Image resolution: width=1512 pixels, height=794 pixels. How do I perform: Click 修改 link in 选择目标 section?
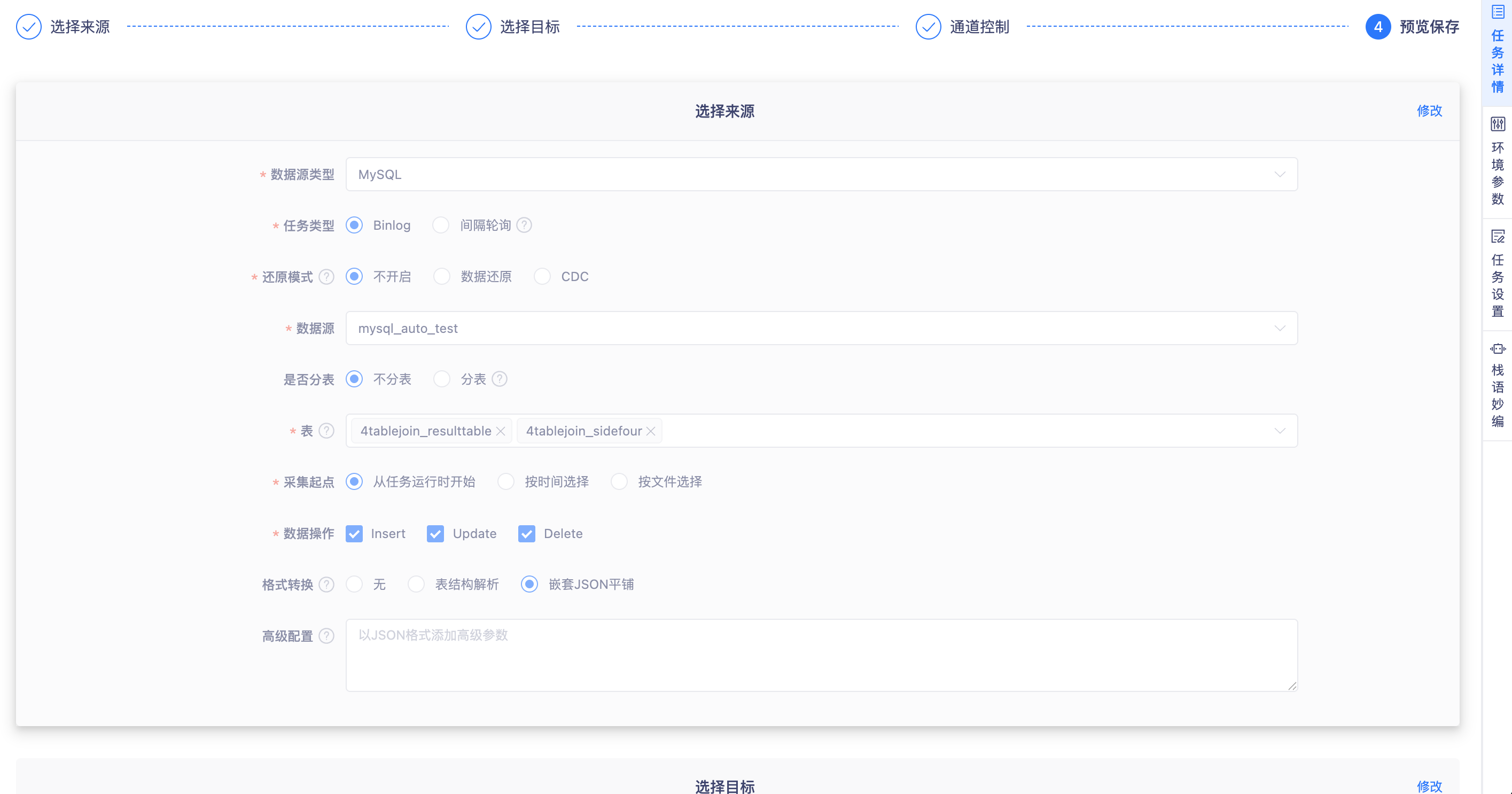(1429, 787)
